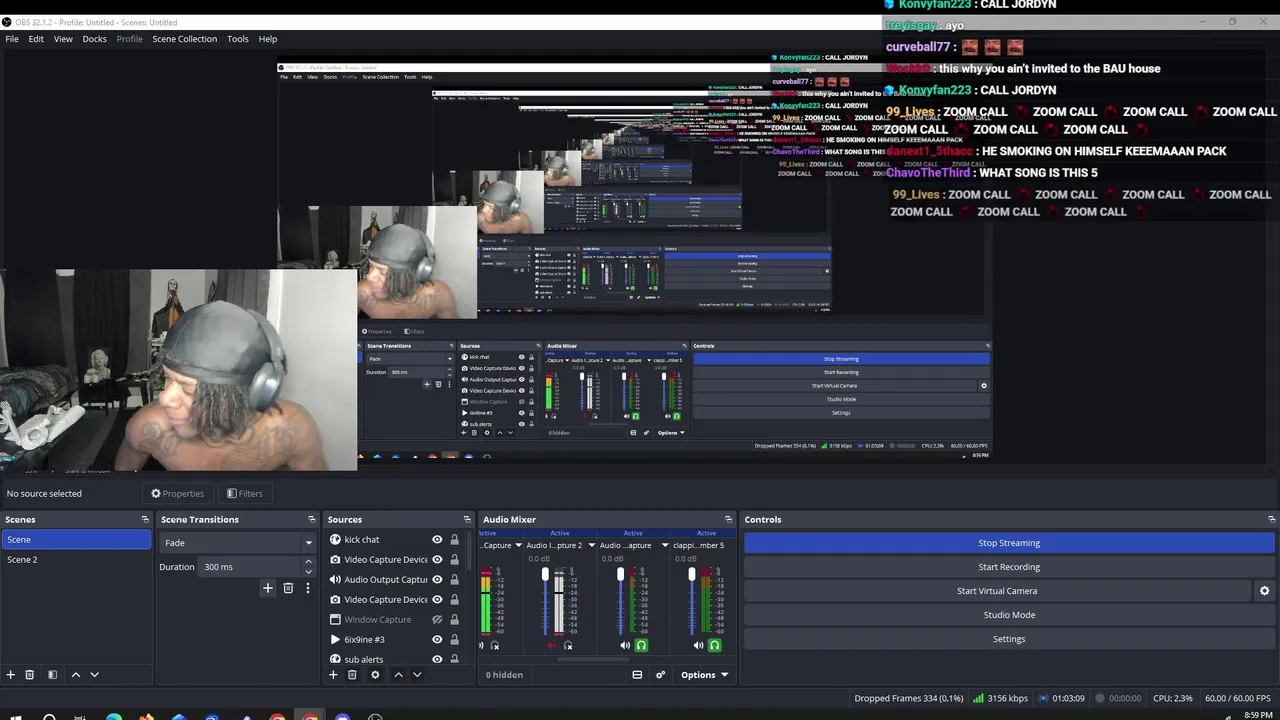Add a configurable transition with plus icon
This screenshot has width=1280, height=720.
click(x=267, y=588)
